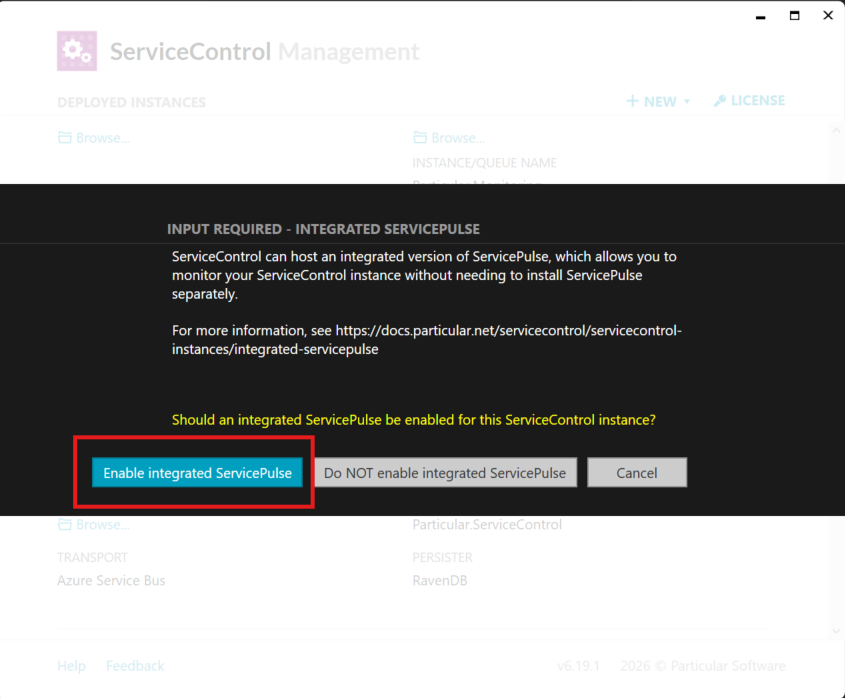The height and width of the screenshot is (698, 845).
Task: Choose Do NOT enable integrated ServicePulse
Action: (445, 473)
